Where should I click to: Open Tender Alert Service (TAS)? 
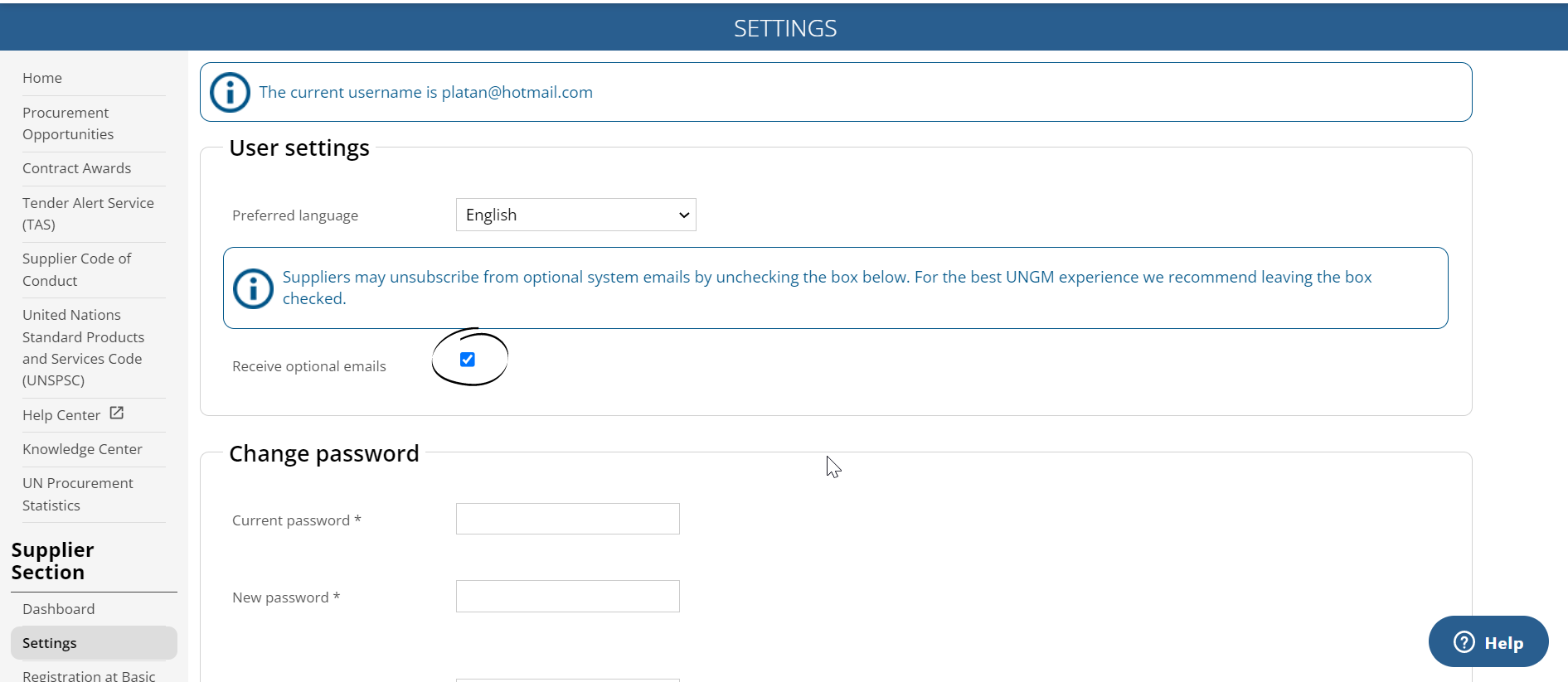88,214
